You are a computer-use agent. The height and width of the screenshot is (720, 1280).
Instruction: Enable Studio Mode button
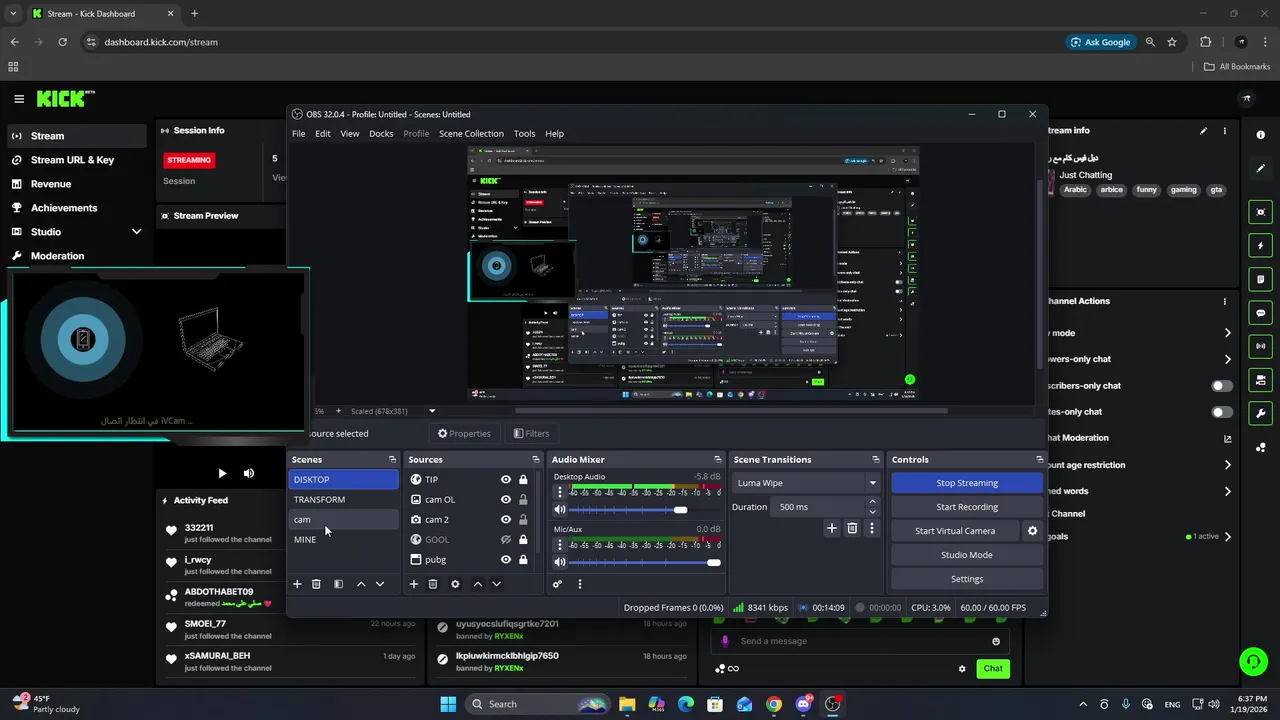tap(967, 555)
